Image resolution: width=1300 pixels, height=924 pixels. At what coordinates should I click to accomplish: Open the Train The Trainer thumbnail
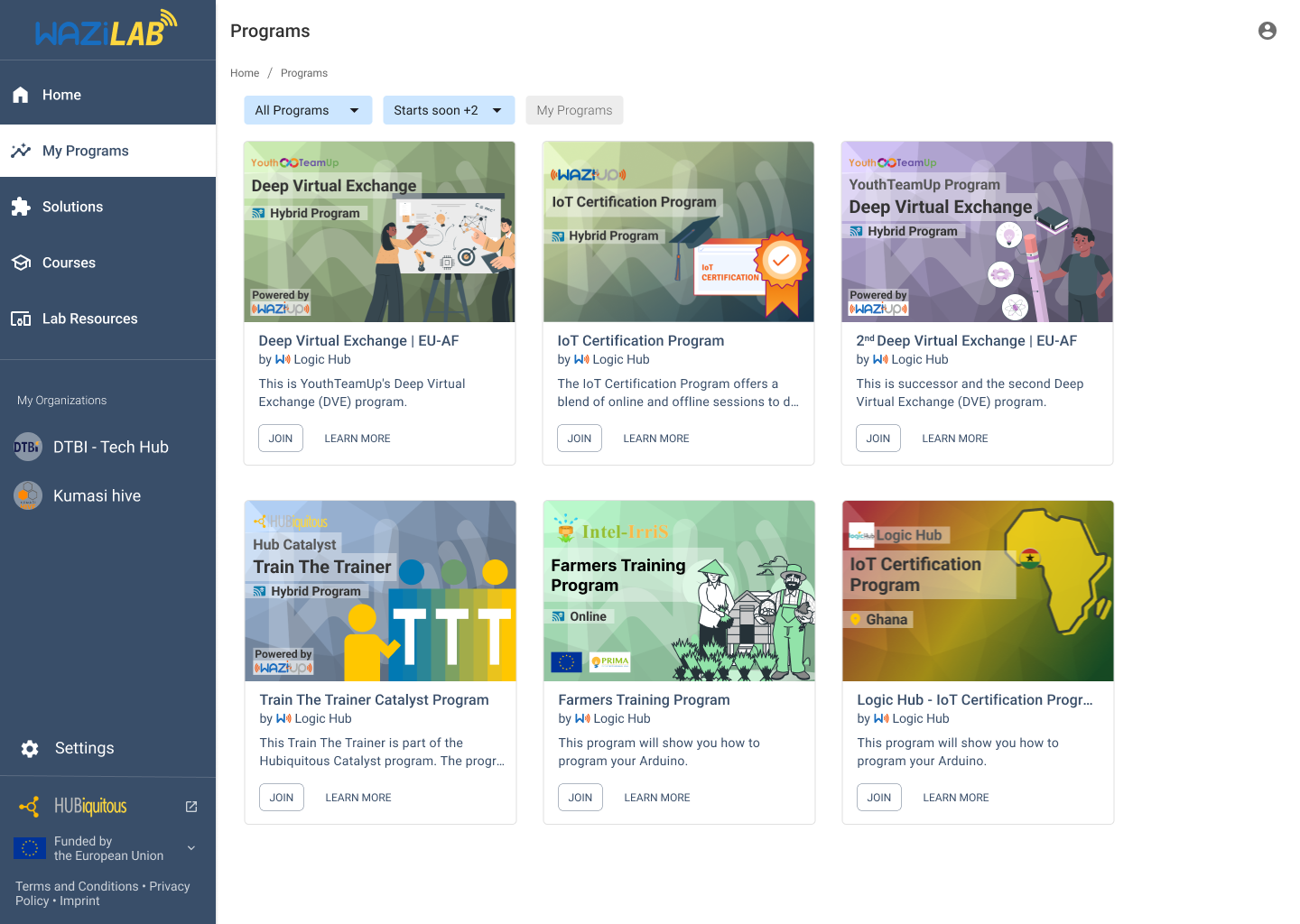pyautogui.click(x=380, y=591)
